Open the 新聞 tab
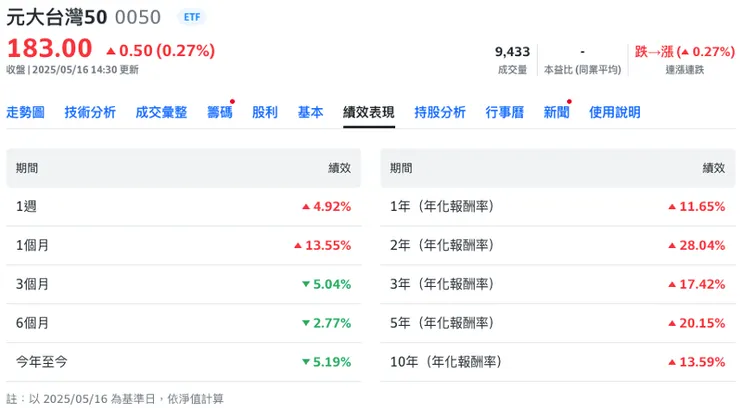Viewport: 740px width, 408px height. (556, 112)
